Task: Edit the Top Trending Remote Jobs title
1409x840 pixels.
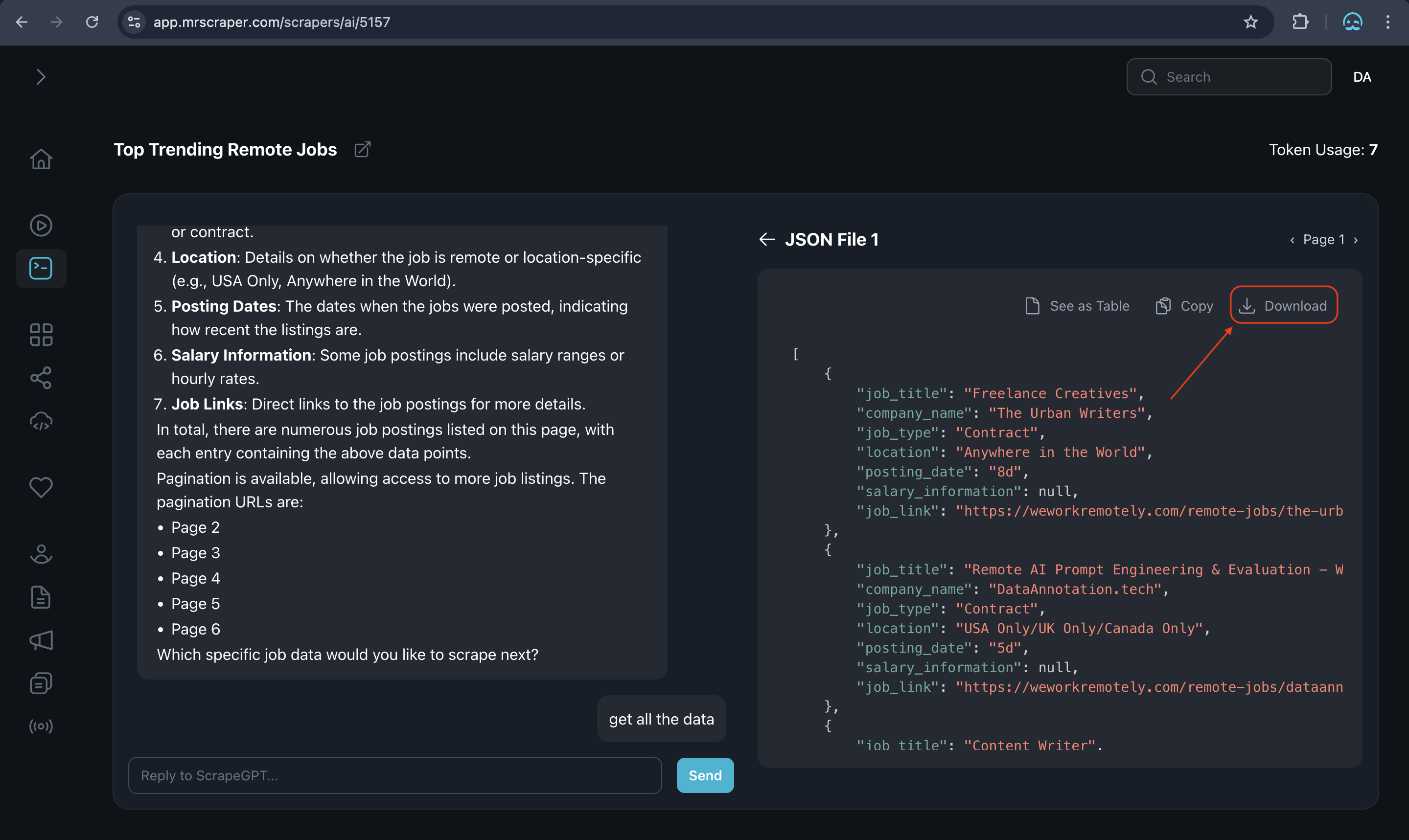Action: point(362,149)
